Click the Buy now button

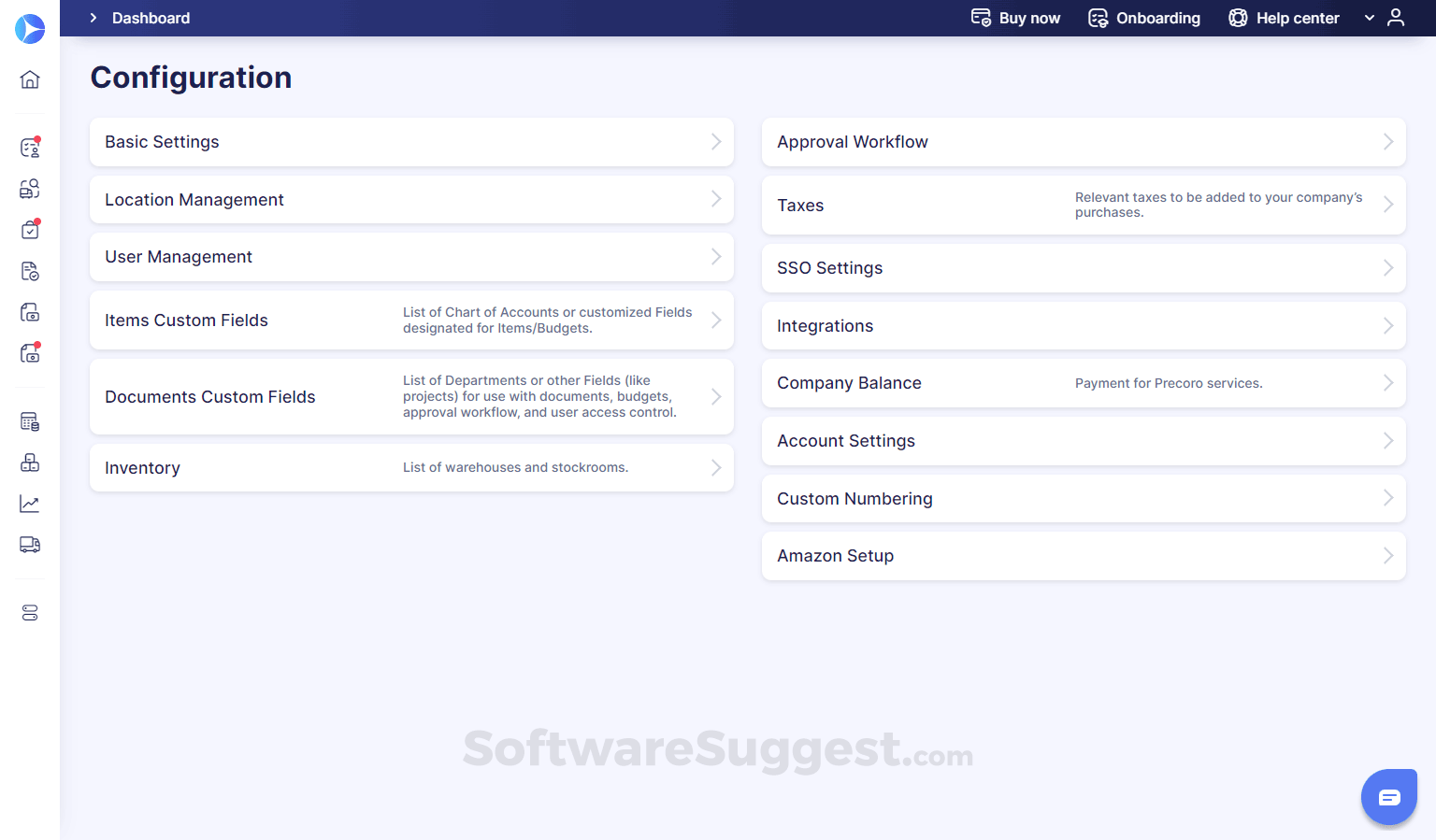pyautogui.click(x=1015, y=18)
